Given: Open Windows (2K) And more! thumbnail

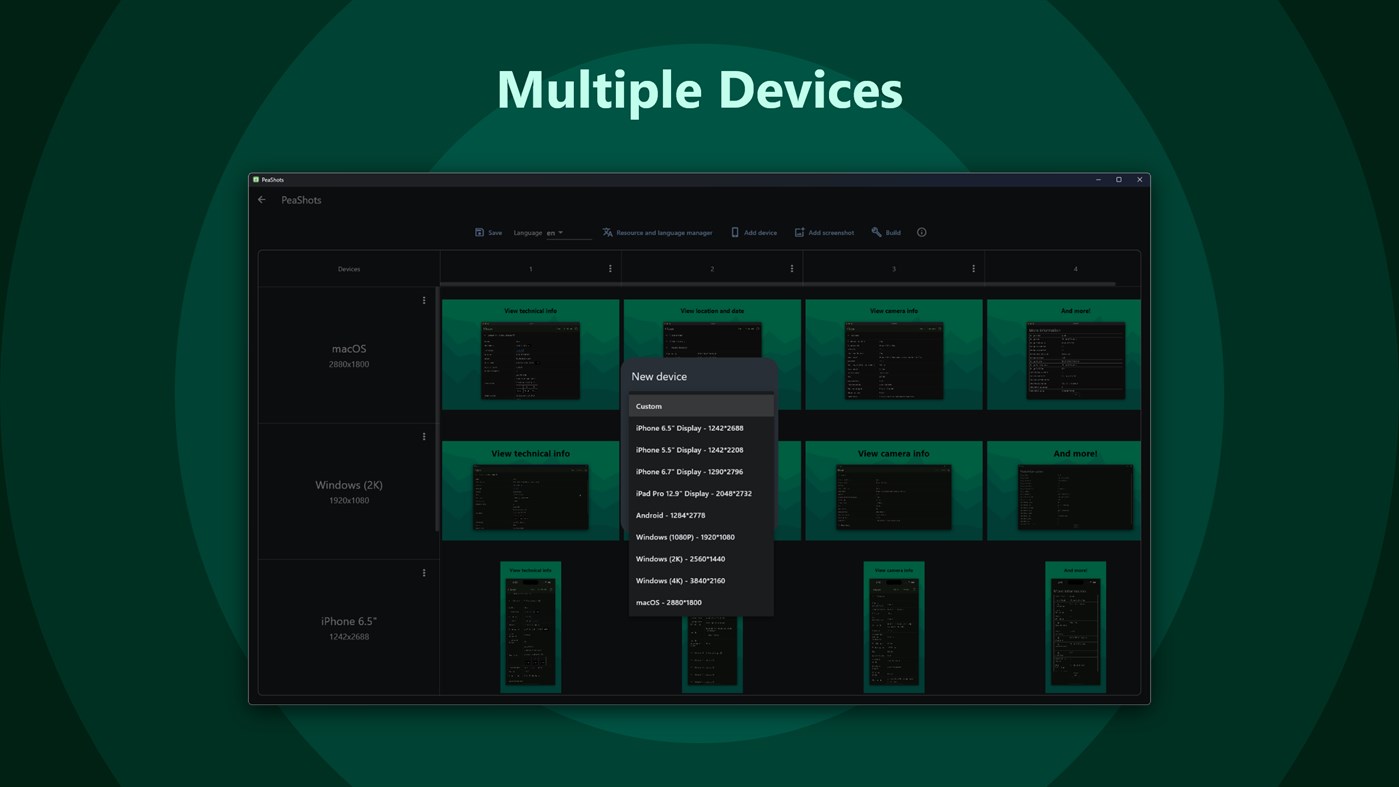Looking at the screenshot, I should (1064, 491).
